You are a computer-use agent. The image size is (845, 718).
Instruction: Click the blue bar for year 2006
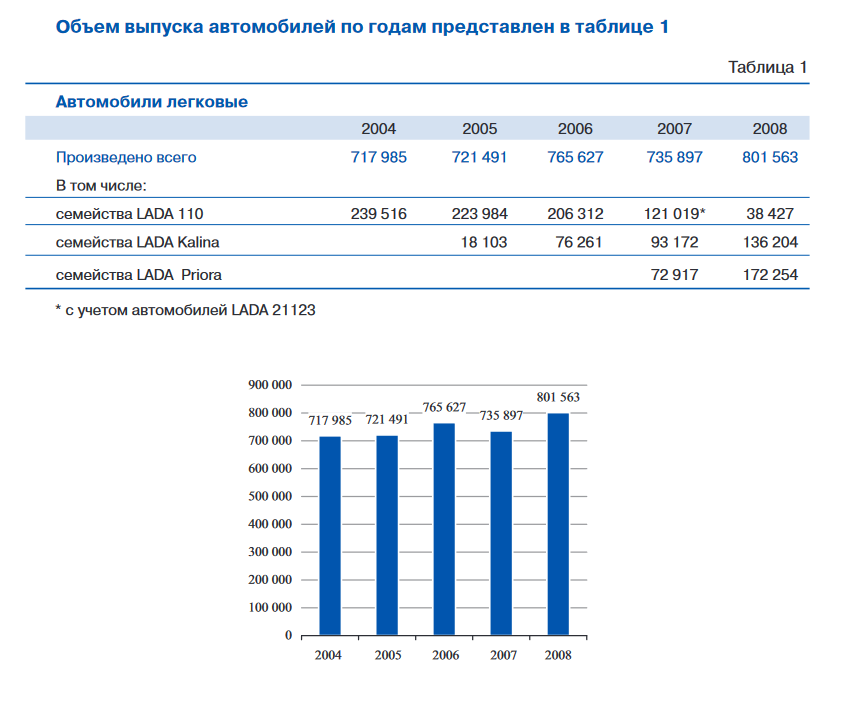(x=444, y=529)
